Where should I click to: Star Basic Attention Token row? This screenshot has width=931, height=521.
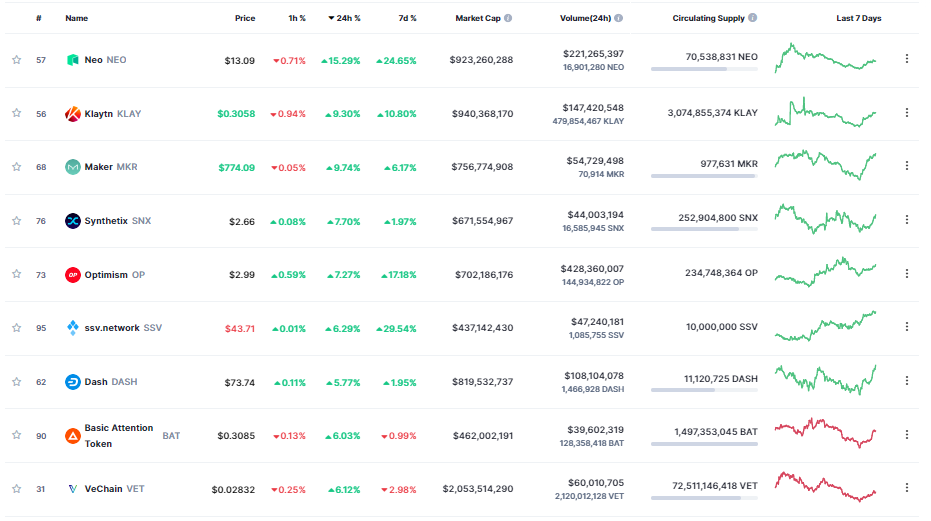tap(17, 435)
